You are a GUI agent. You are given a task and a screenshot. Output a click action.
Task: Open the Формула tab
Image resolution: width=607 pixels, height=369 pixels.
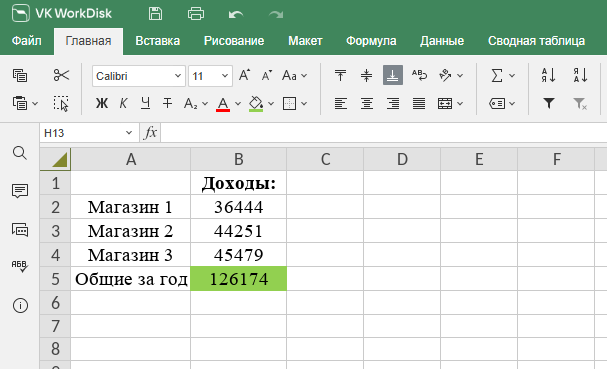[x=371, y=41]
